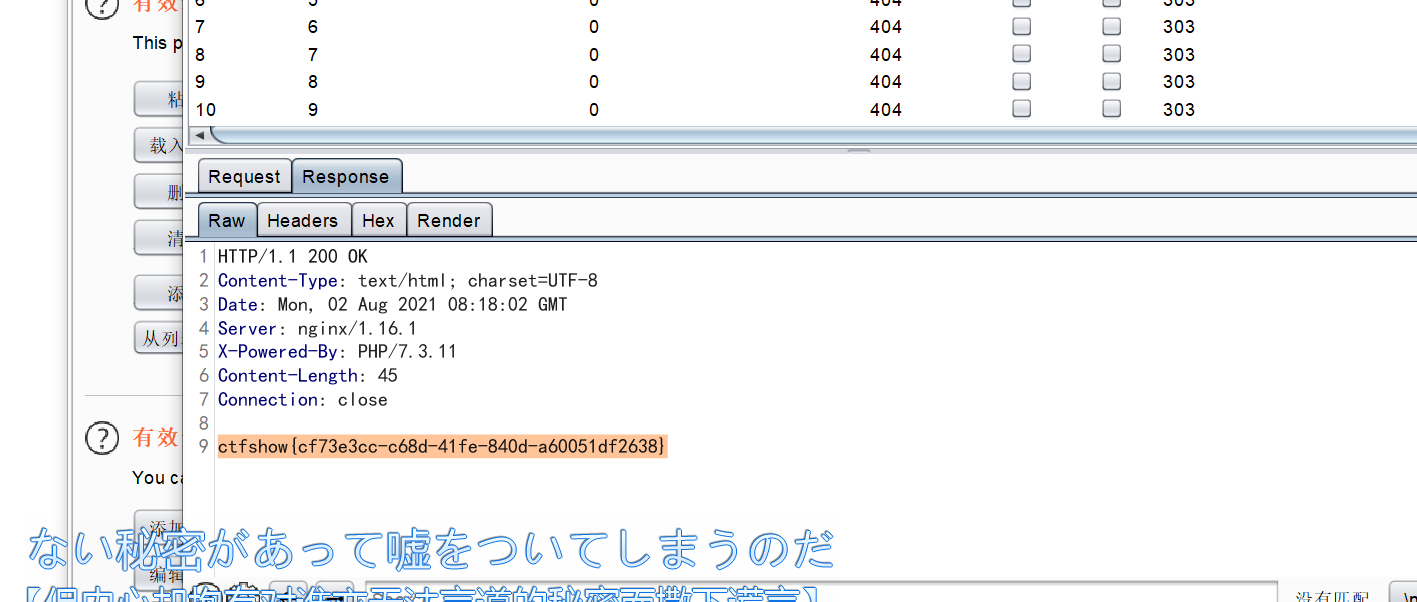Click the help question-mark icon beside top payload section
Viewport: 1417px width, 602px height.
point(102,8)
